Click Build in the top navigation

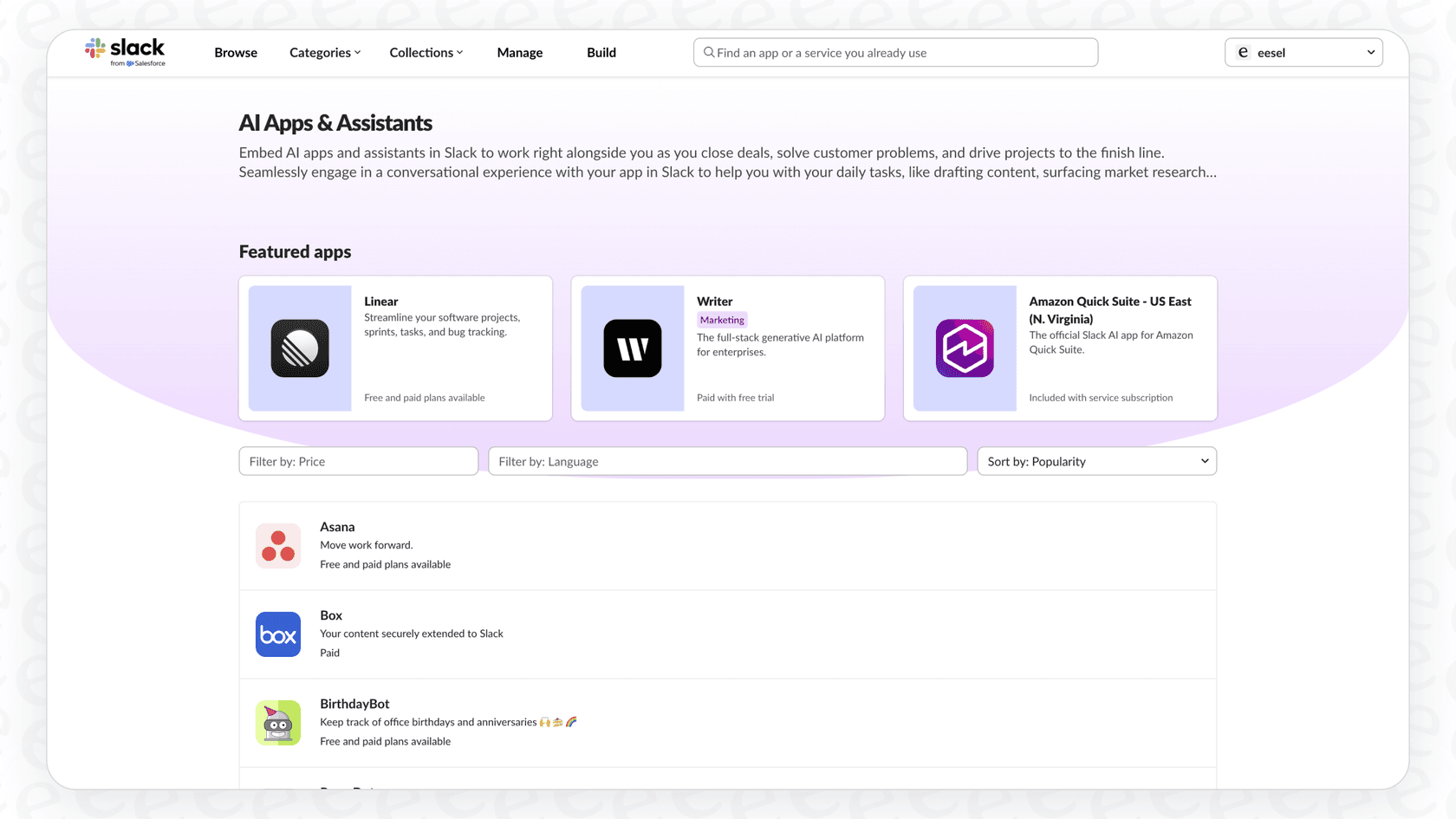pos(601,52)
